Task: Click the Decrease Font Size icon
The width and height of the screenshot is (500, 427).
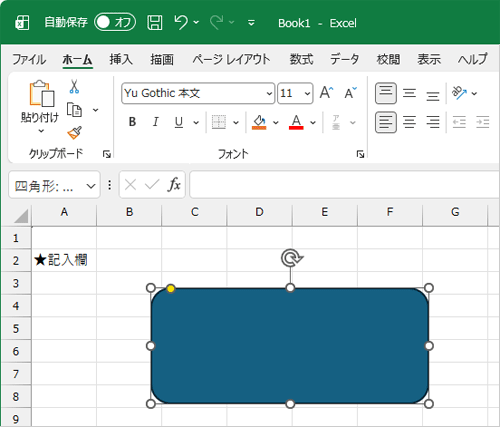Action: point(350,93)
